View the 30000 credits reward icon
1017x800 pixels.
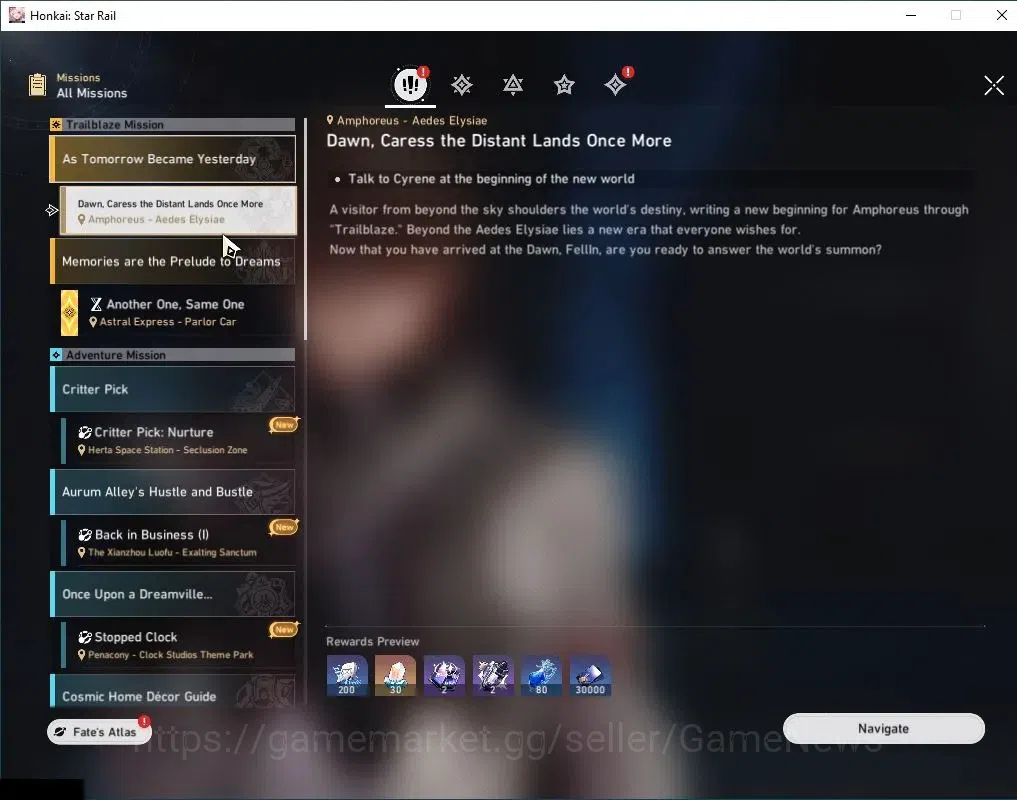[x=590, y=675]
